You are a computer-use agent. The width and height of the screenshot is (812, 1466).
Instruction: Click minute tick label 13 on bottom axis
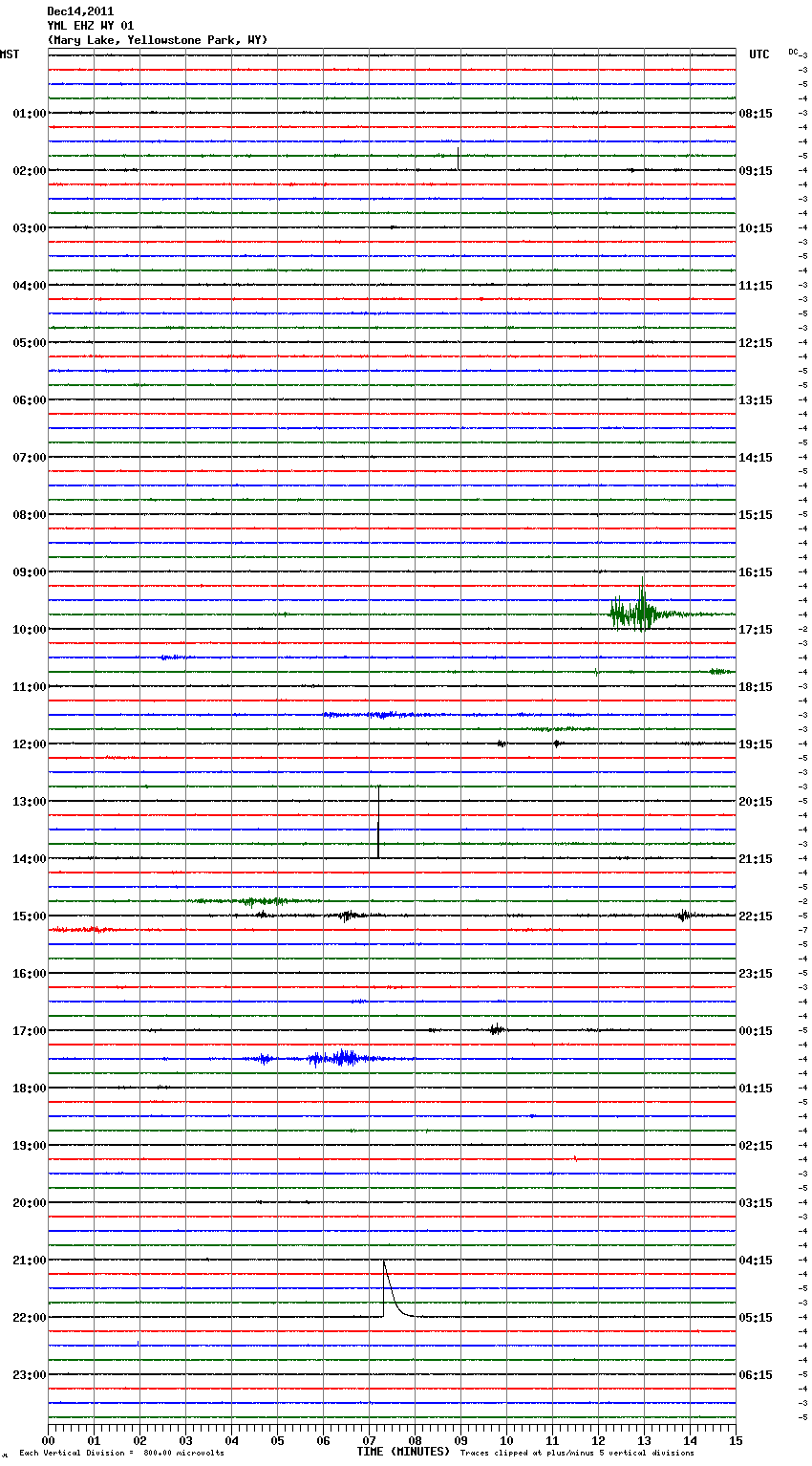tap(644, 1441)
